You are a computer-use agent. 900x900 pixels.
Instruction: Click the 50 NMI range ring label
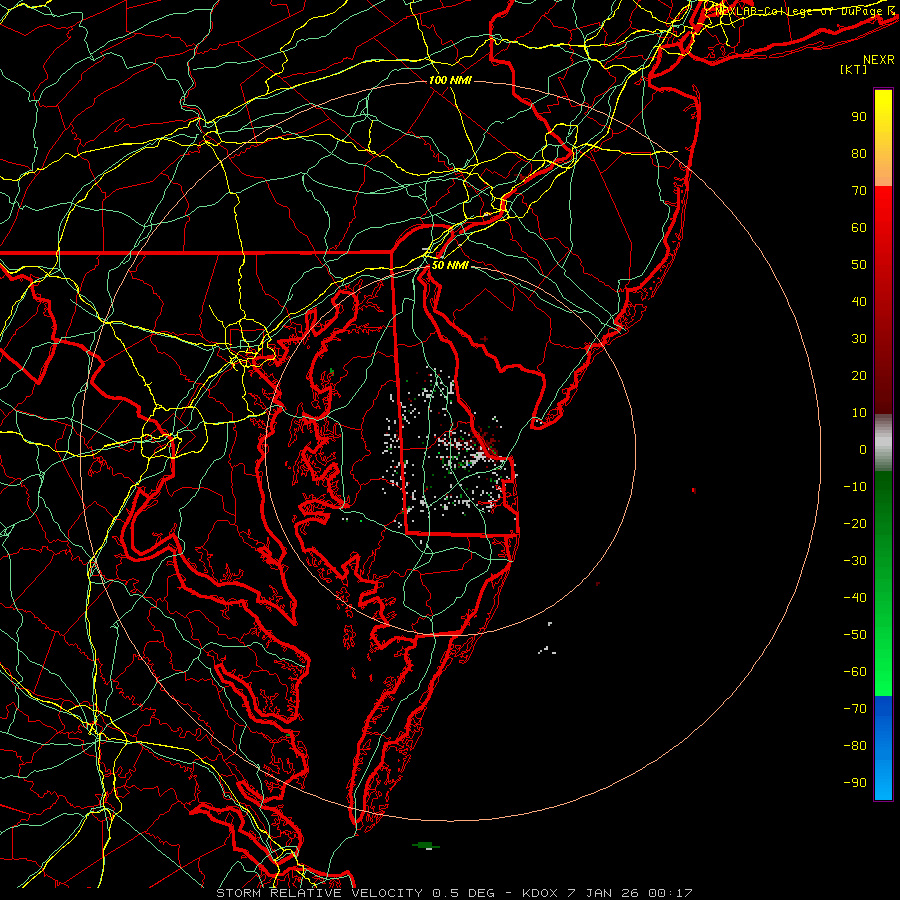(450, 265)
